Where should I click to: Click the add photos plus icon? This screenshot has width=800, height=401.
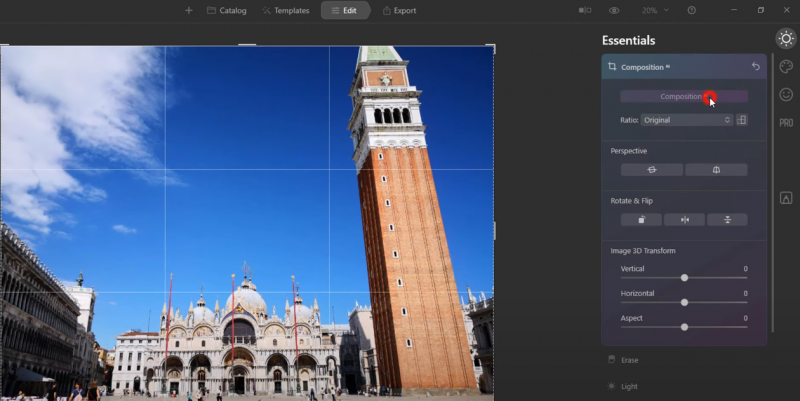[188, 10]
